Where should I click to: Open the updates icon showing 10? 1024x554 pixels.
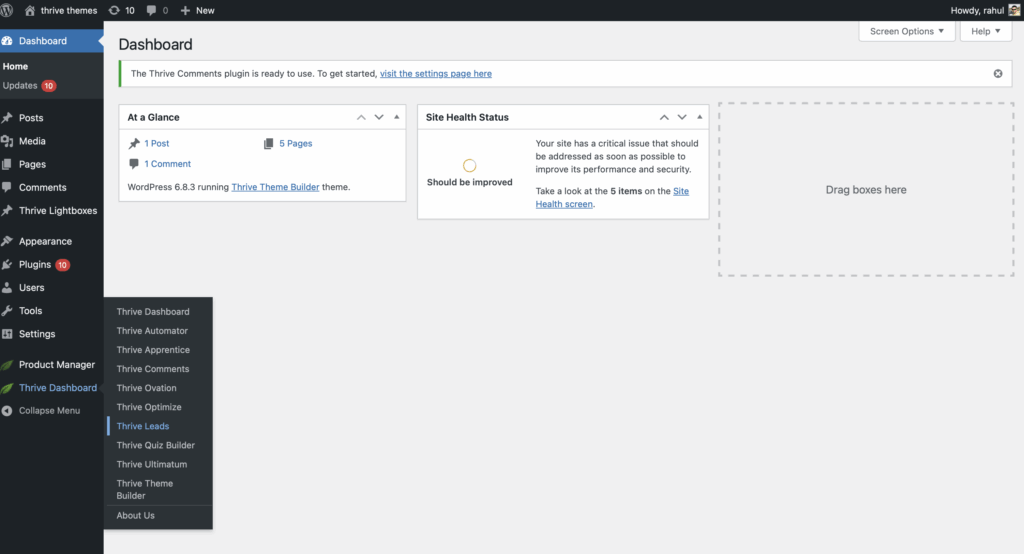(114, 10)
